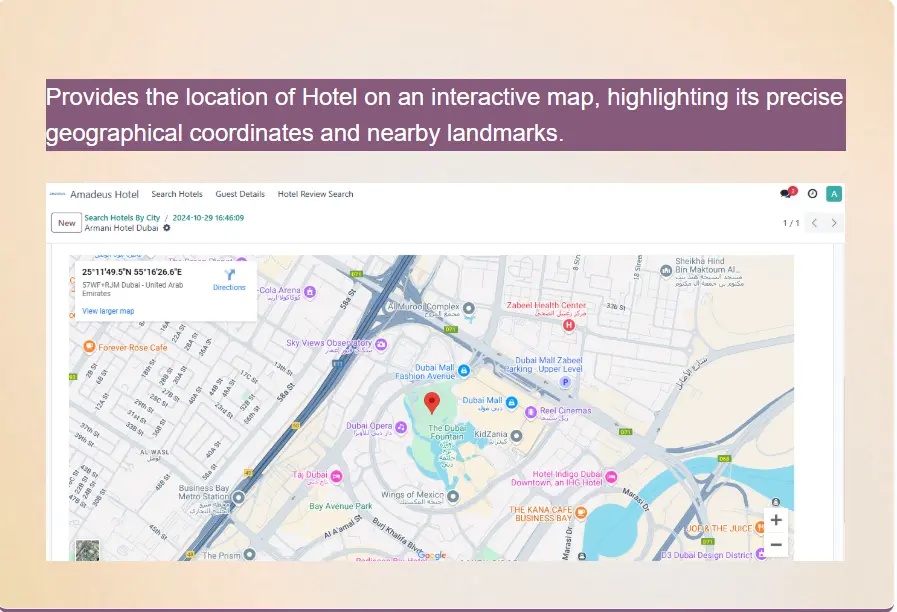This screenshot has width=897, height=612.
Task: Open the user avatar 'A' menu
Action: pos(834,194)
